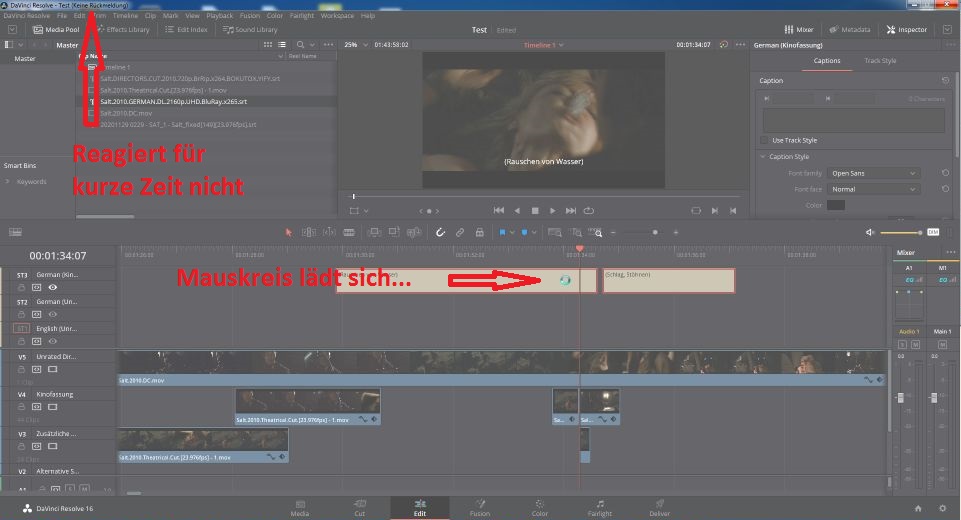Toggle the Mixer panel button

(x=799, y=29)
